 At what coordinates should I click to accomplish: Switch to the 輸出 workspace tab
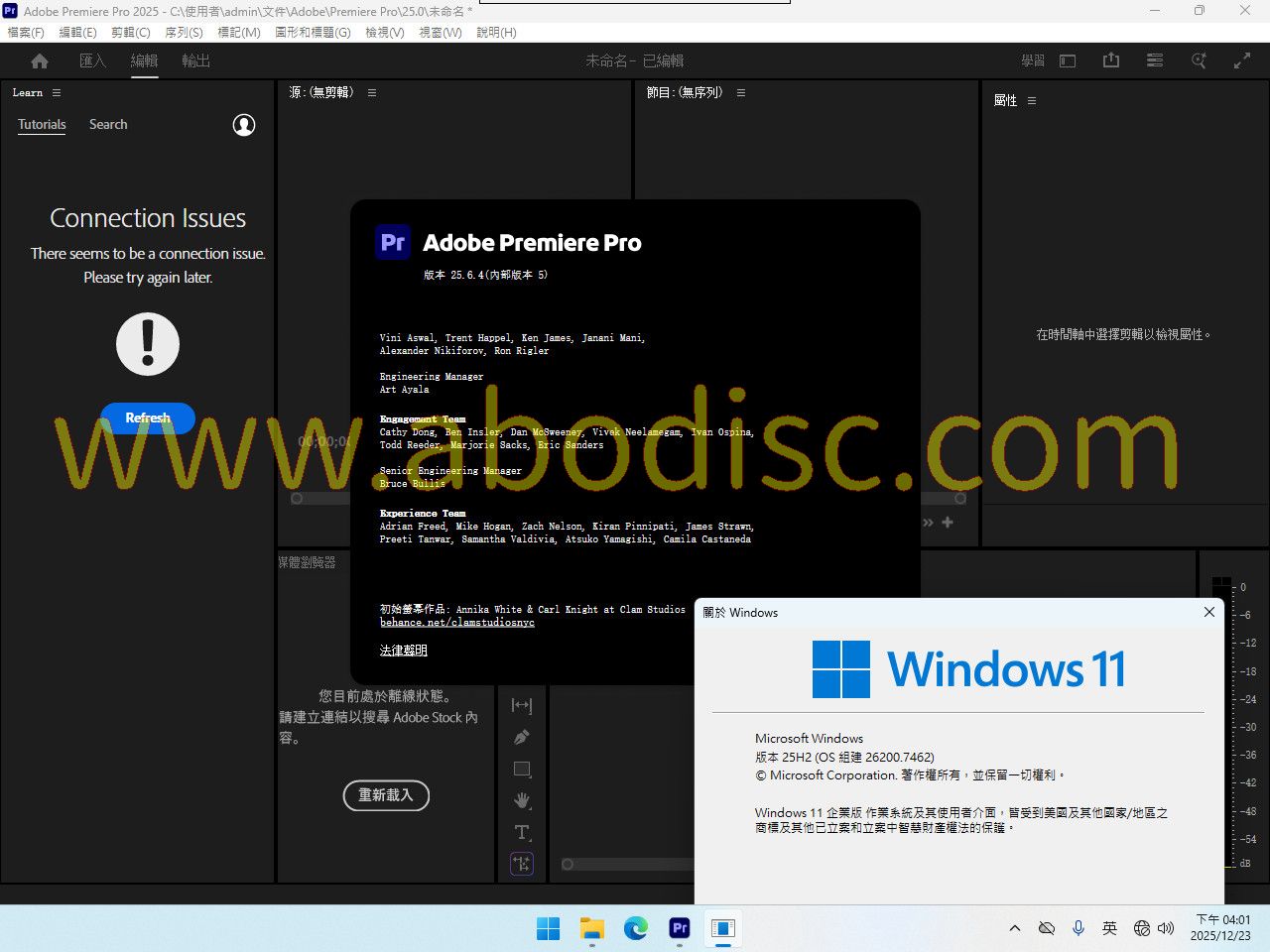click(x=195, y=61)
